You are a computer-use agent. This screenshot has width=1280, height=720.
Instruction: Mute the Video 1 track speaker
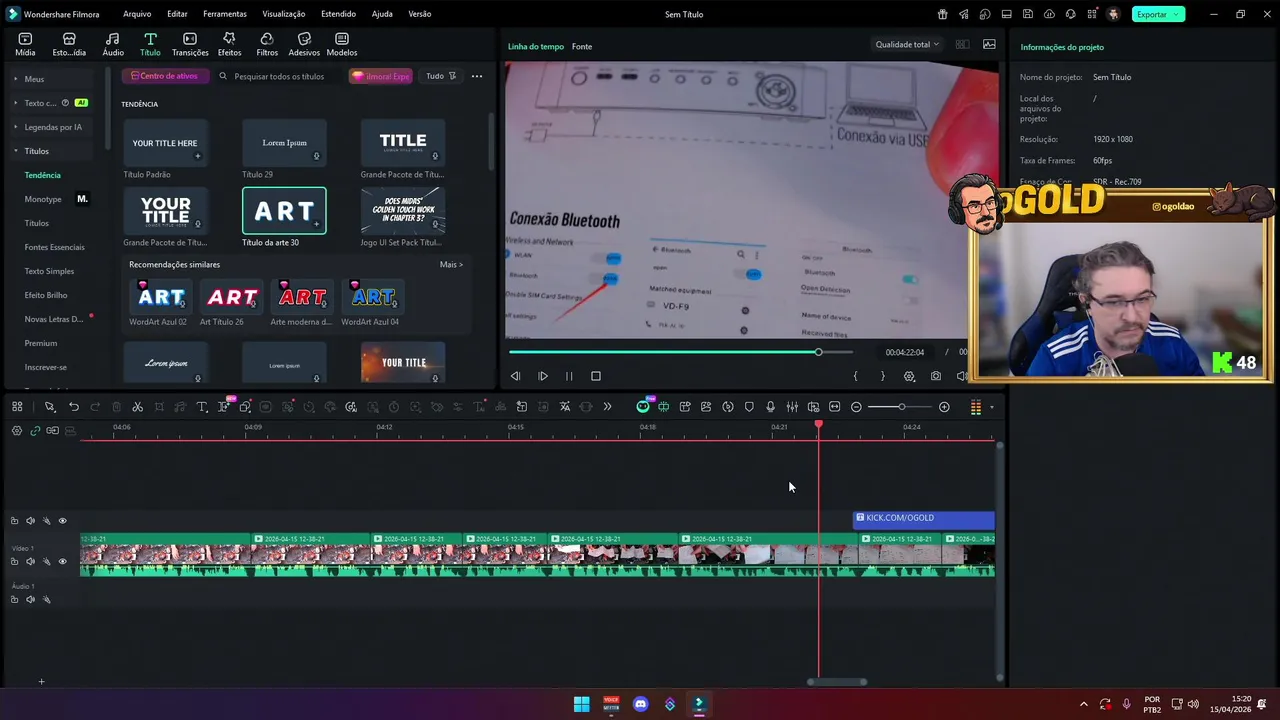pos(30,561)
